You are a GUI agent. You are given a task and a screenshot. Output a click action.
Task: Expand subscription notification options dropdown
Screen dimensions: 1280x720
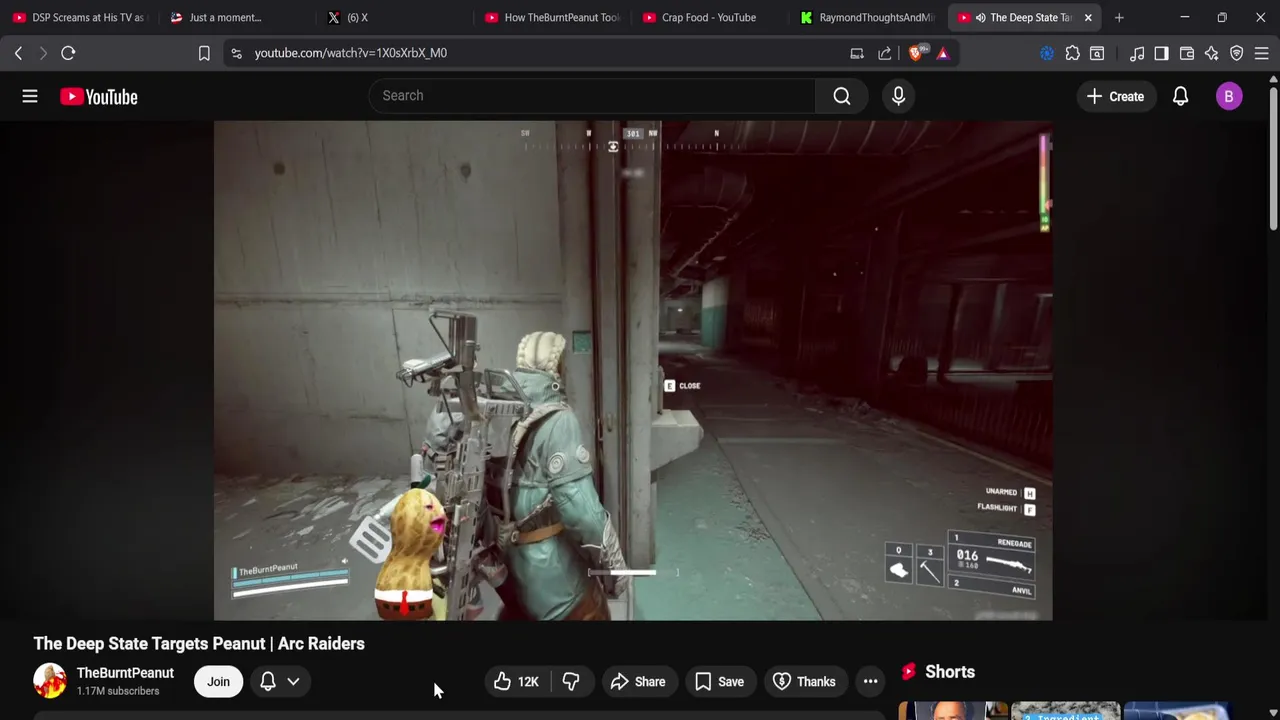[280, 682]
